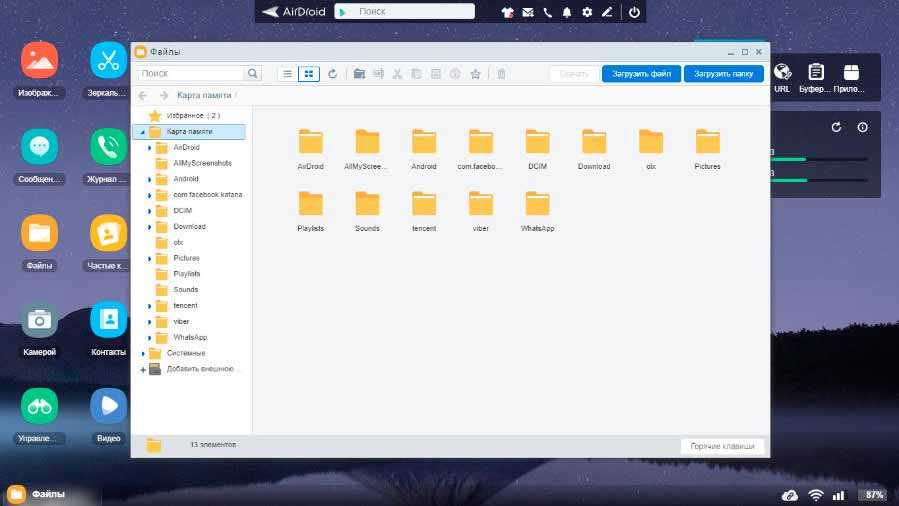Open the Download folder thumbnail

[x=594, y=143]
